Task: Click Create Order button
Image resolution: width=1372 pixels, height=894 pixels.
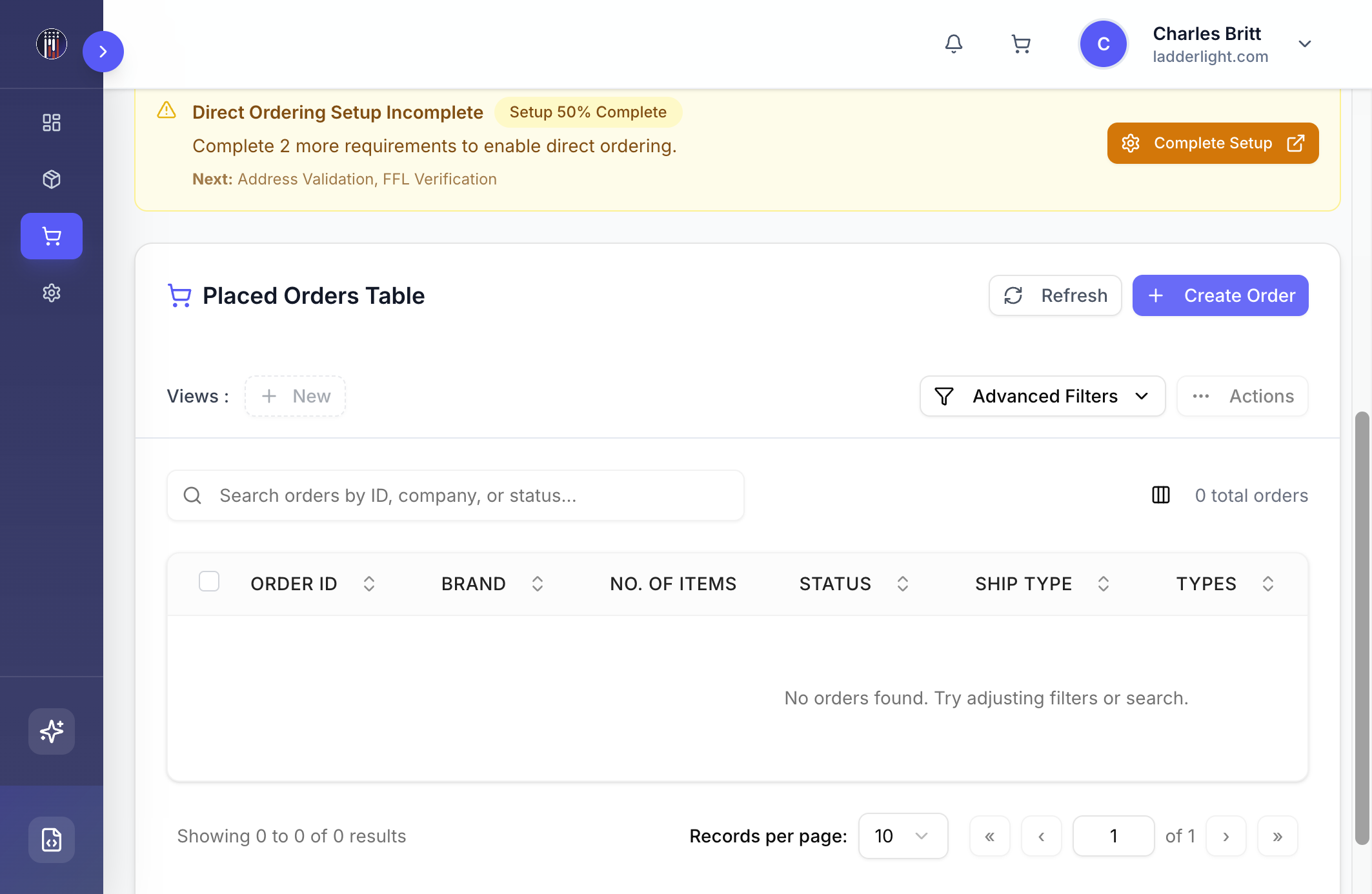Action: coord(1220,295)
